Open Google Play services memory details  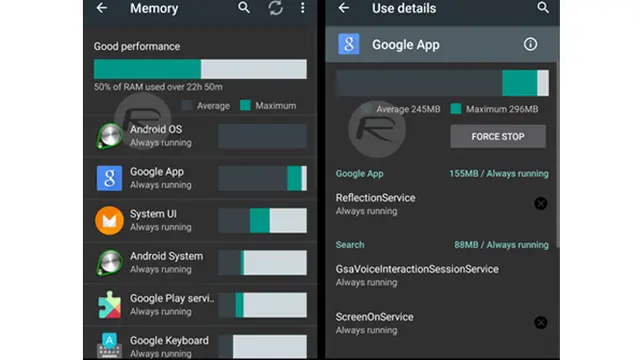[x=200, y=305]
